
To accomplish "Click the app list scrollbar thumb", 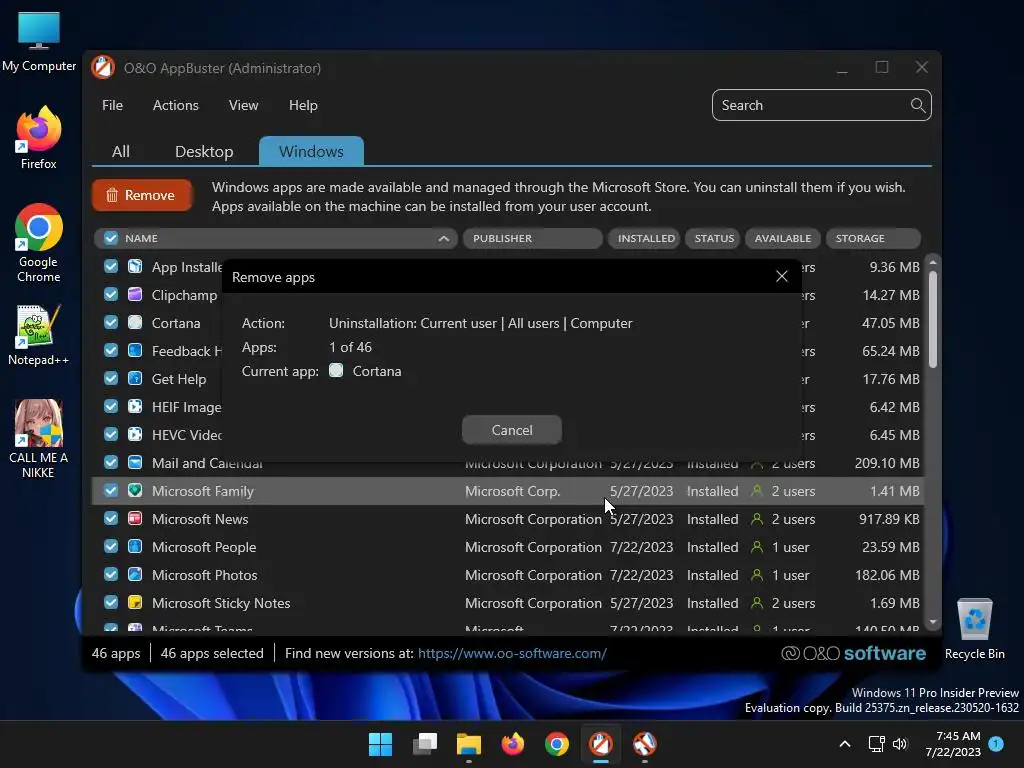I will pos(933,319).
